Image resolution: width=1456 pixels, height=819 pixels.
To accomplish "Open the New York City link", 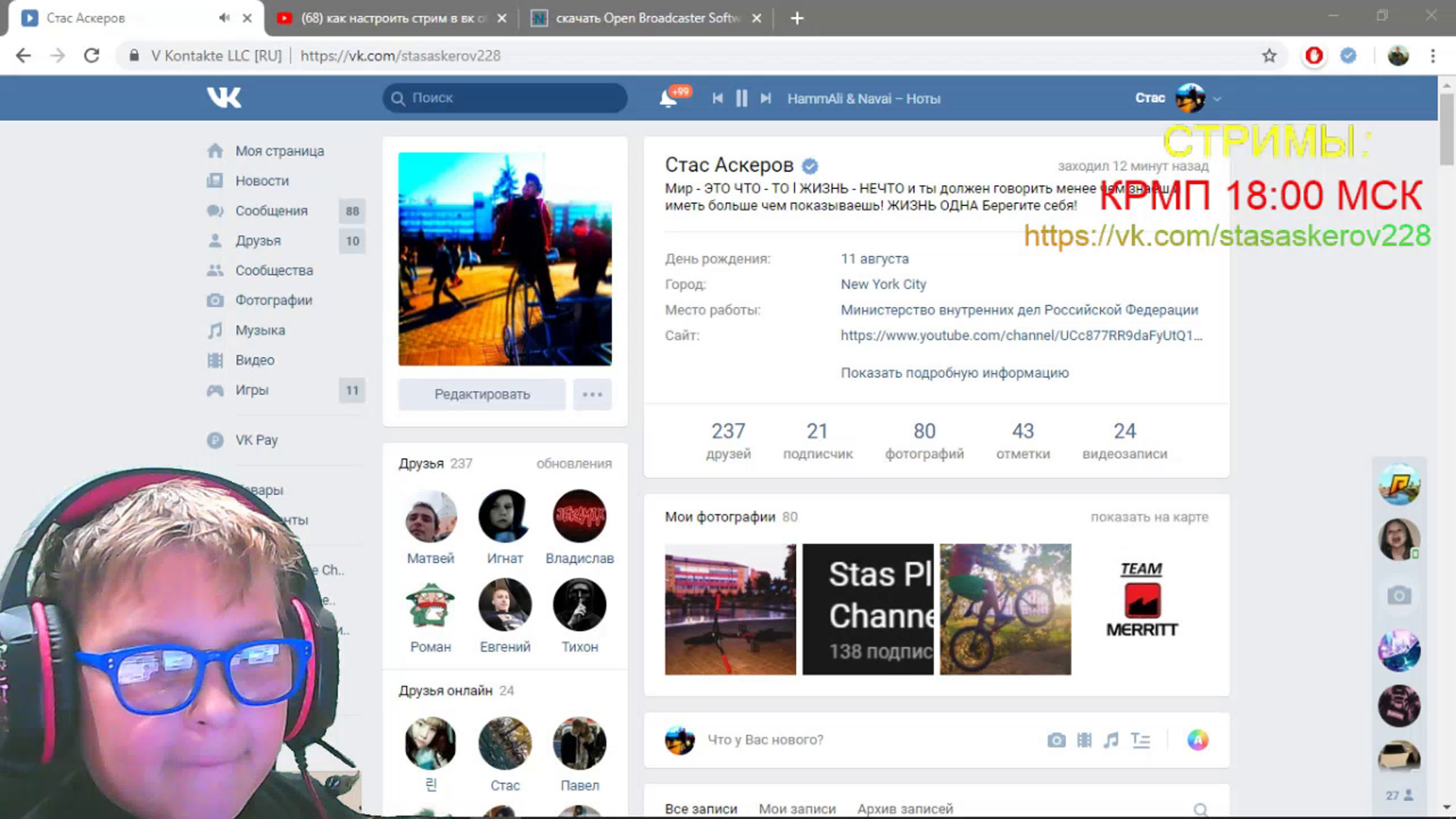I will 883,284.
